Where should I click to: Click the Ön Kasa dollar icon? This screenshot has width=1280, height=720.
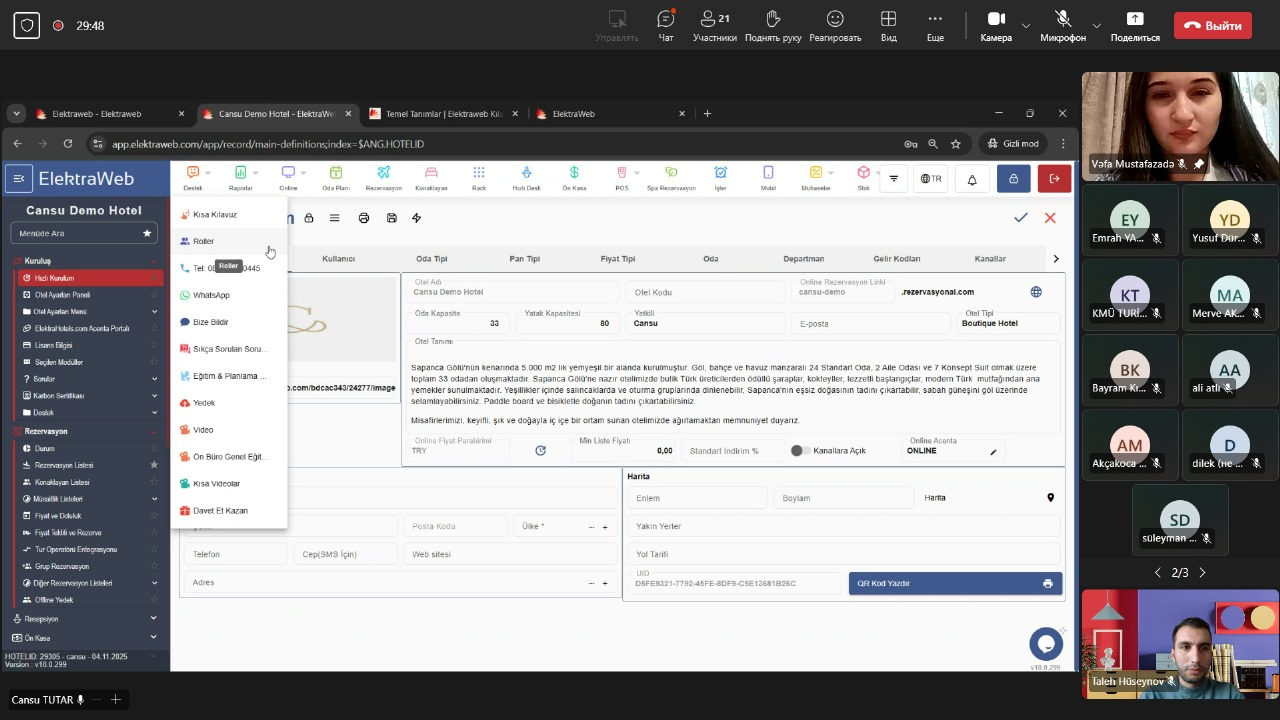tap(574, 174)
